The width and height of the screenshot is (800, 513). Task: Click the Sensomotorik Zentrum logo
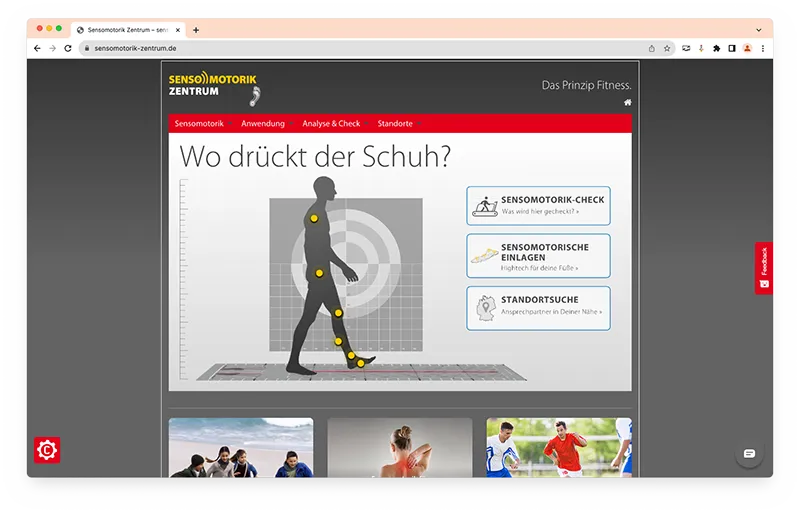pos(214,88)
